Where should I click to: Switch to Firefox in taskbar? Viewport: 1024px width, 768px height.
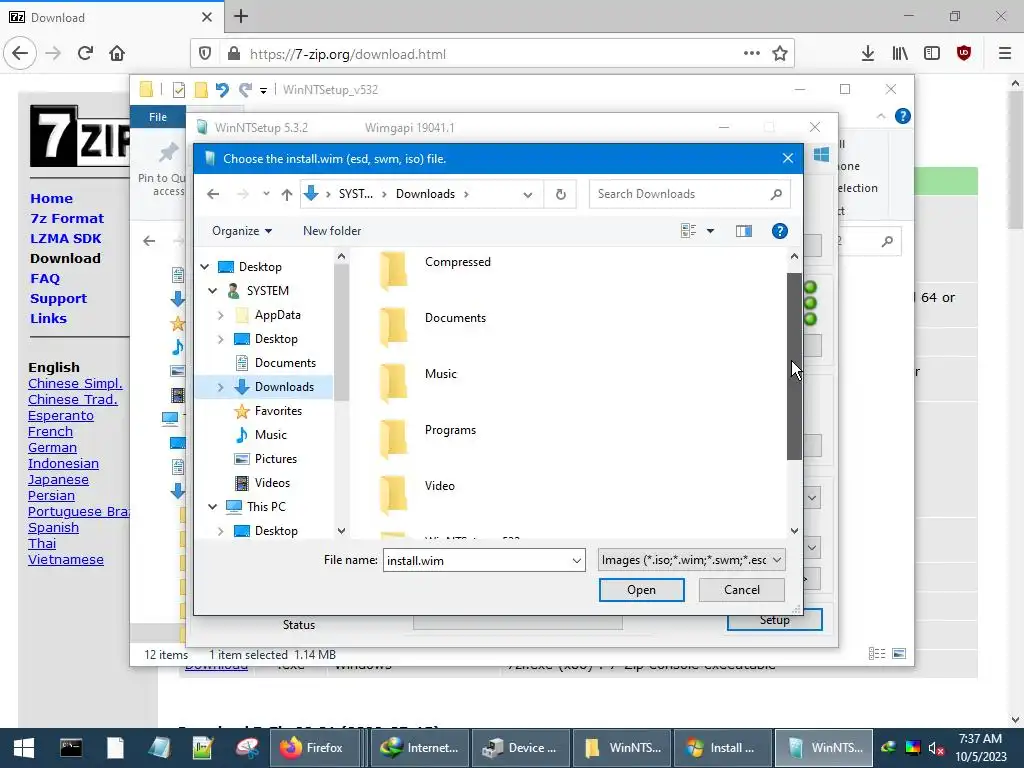pyautogui.click(x=315, y=748)
